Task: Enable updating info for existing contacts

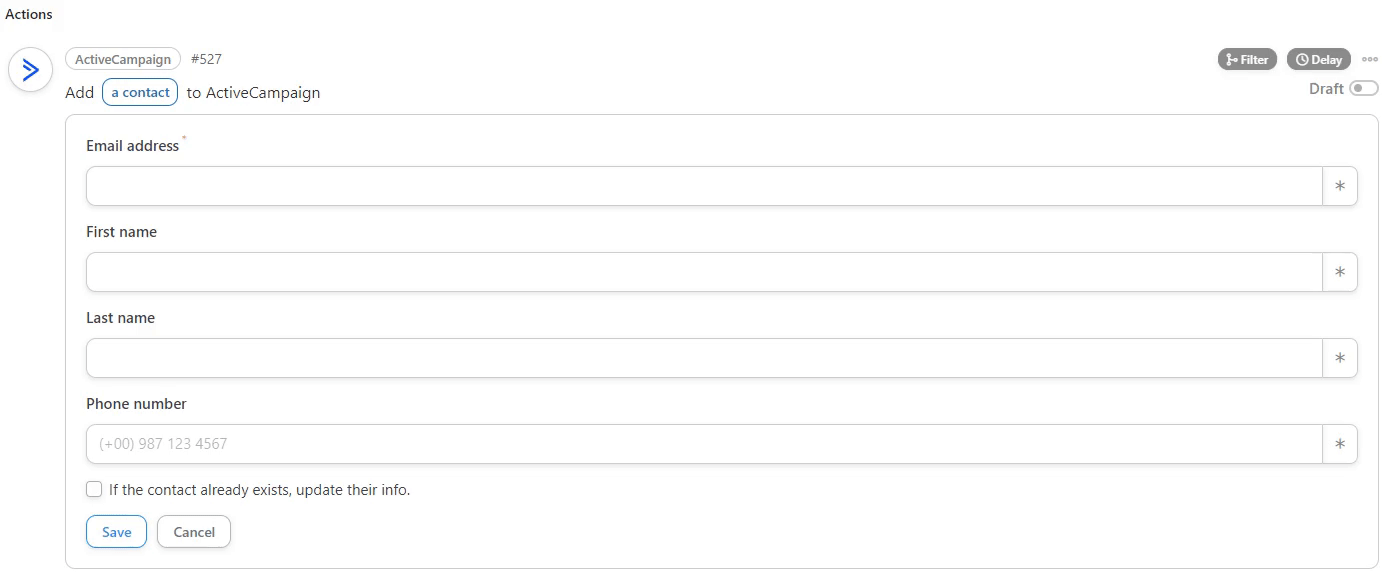Action: point(94,490)
